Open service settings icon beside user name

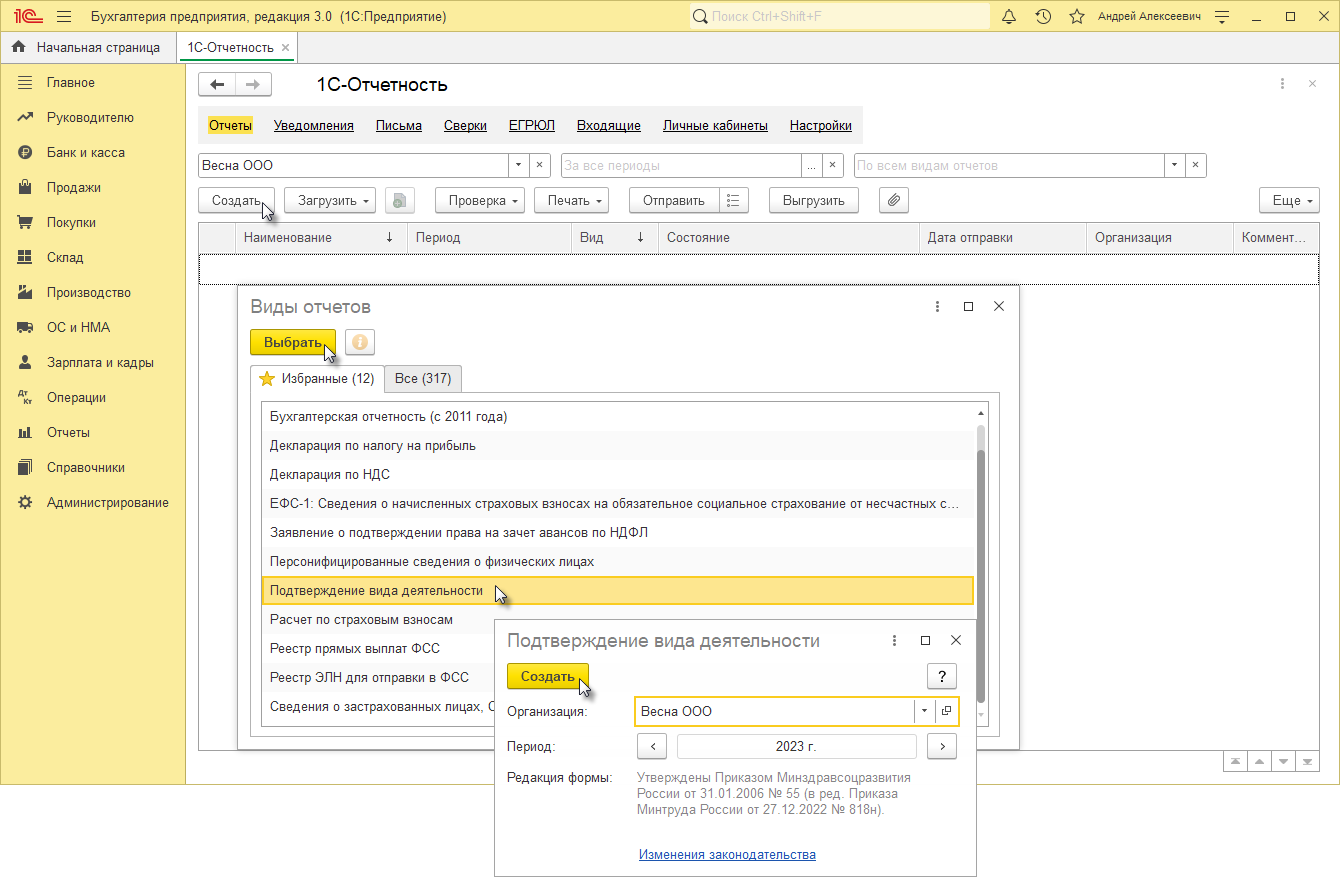(x=1222, y=17)
